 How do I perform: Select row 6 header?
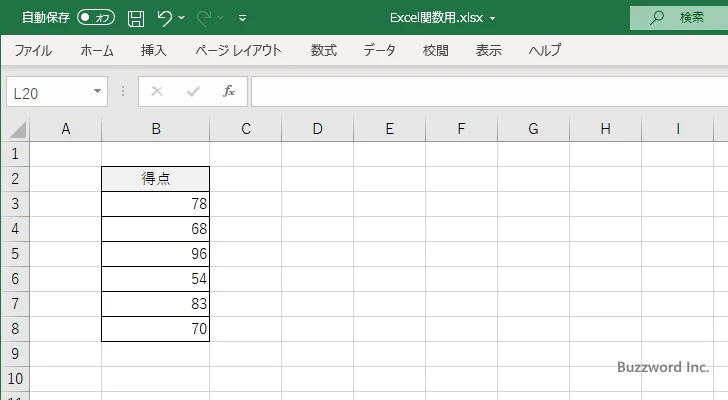tap(15, 279)
